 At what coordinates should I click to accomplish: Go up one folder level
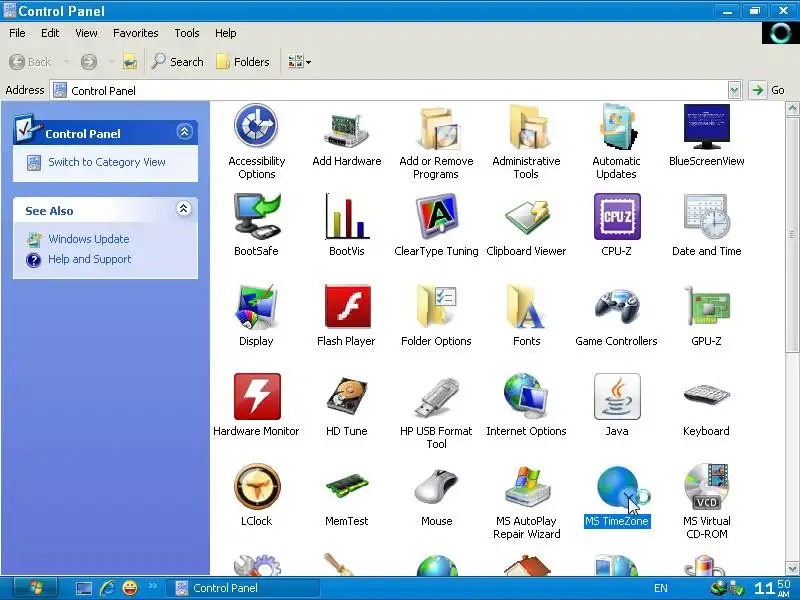(x=130, y=62)
